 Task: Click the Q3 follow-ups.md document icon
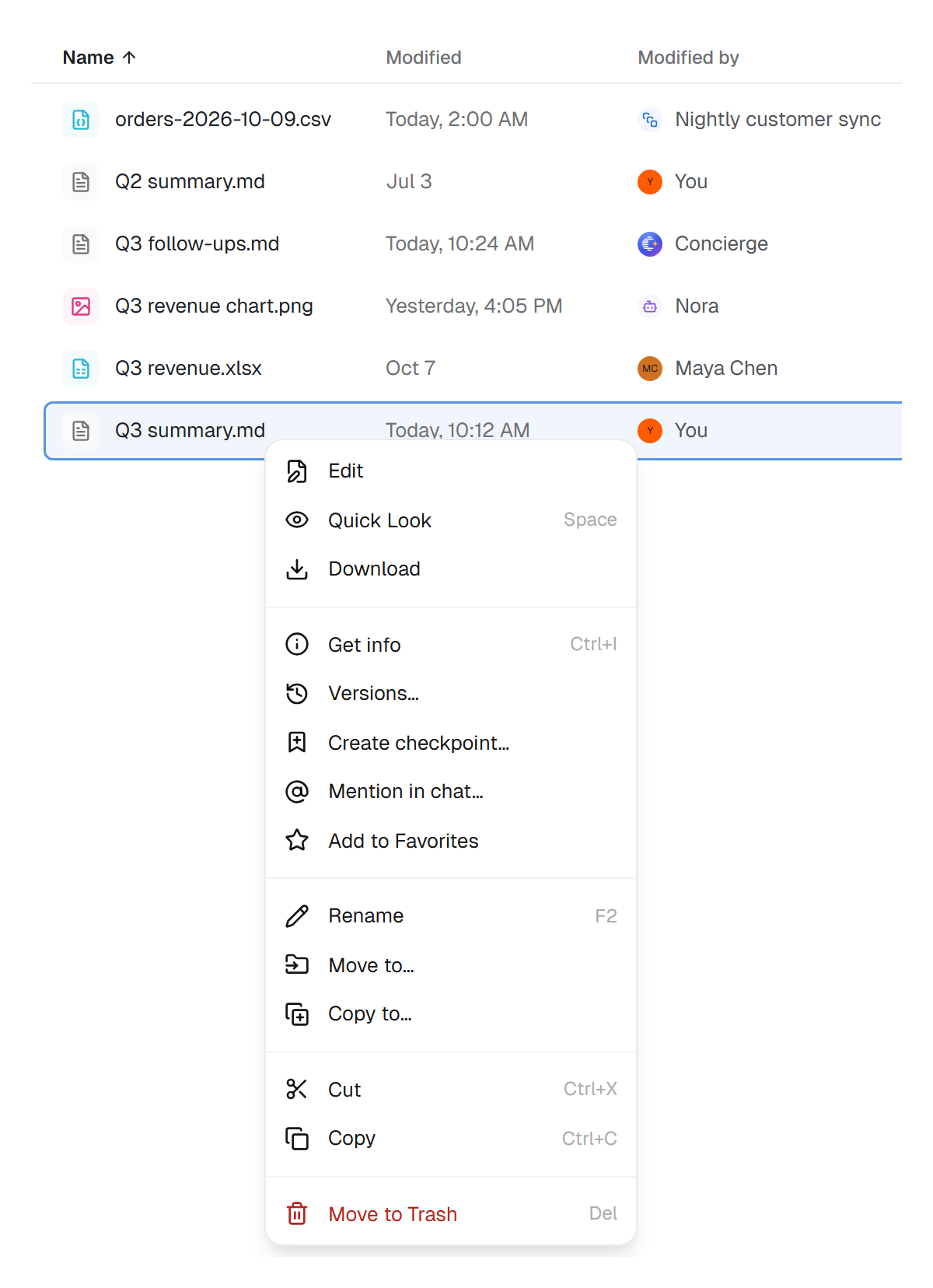[x=81, y=244]
